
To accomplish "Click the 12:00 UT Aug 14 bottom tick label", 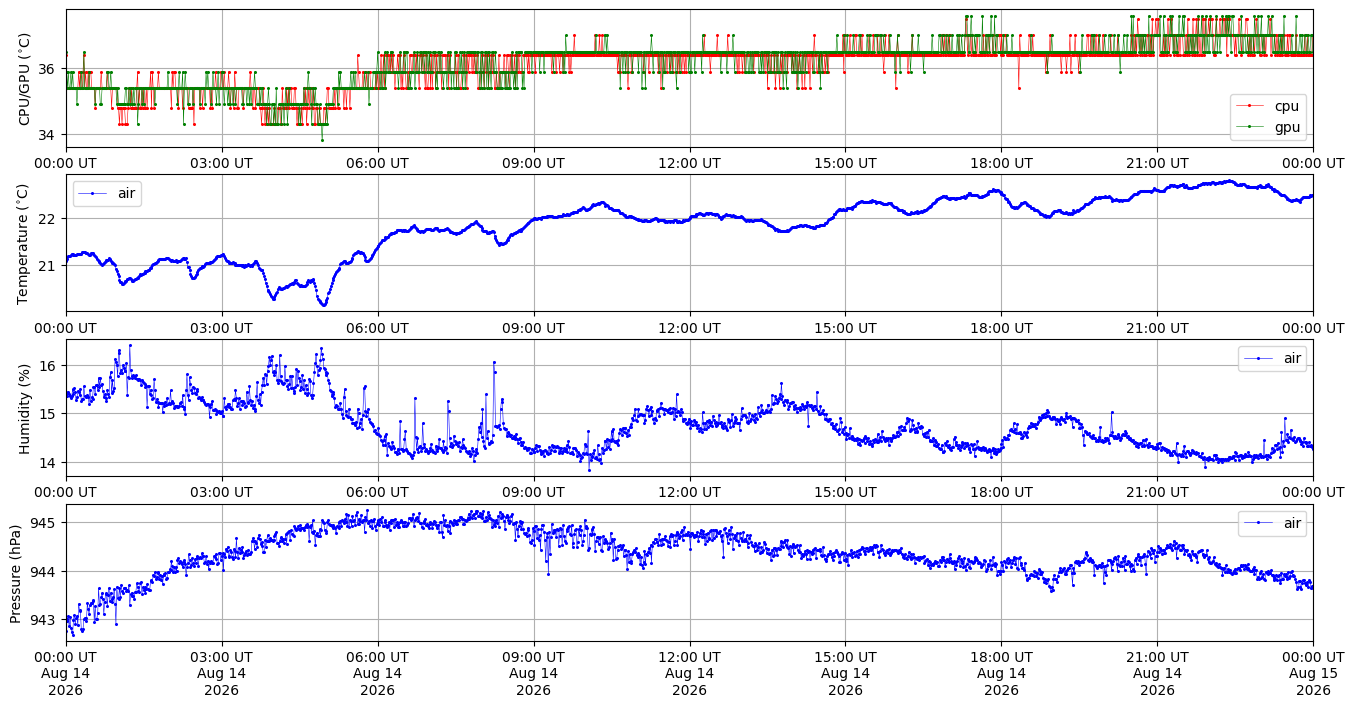I will coord(689,674).
